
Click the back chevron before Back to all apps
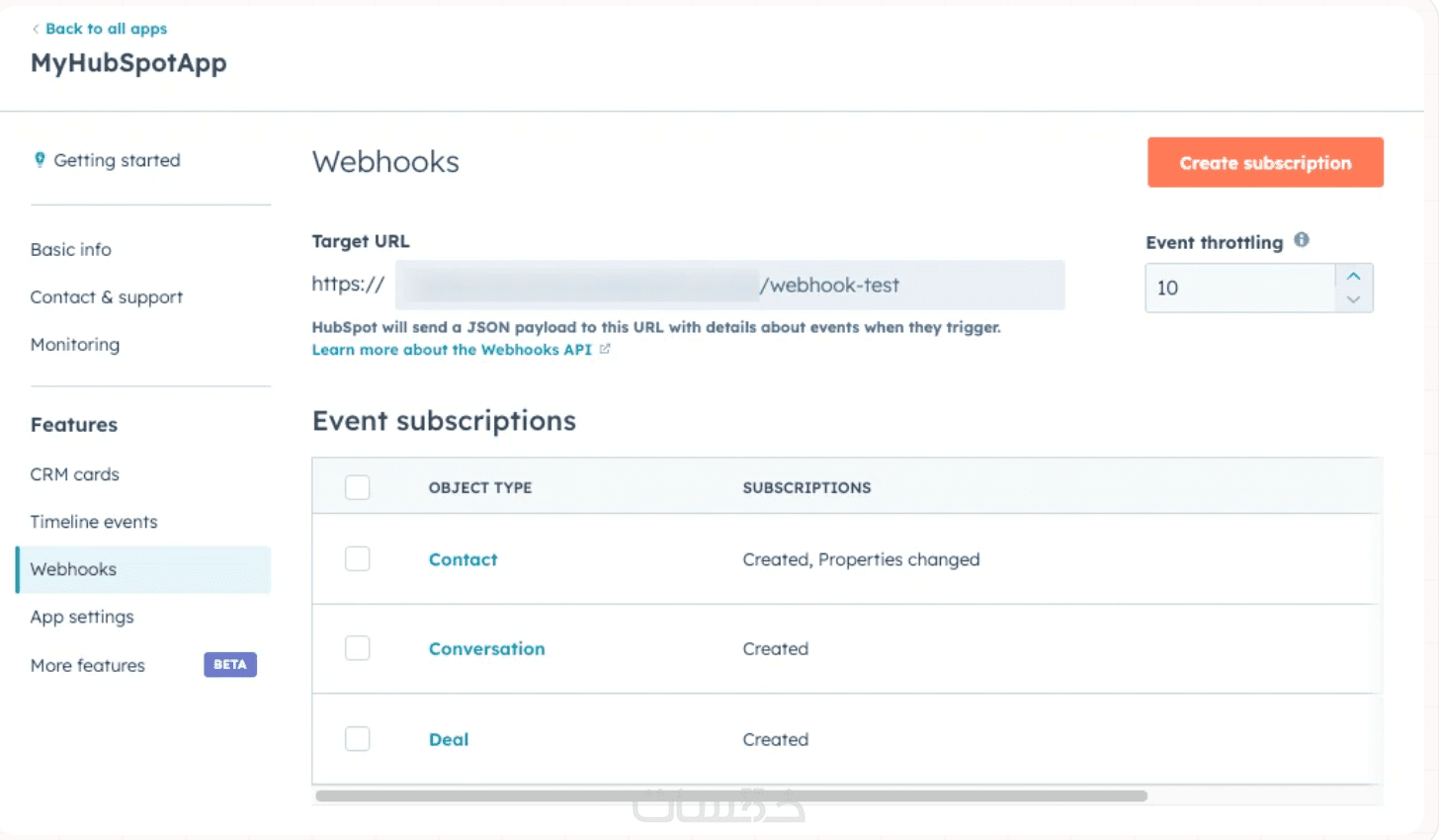(x=36, y=29)
